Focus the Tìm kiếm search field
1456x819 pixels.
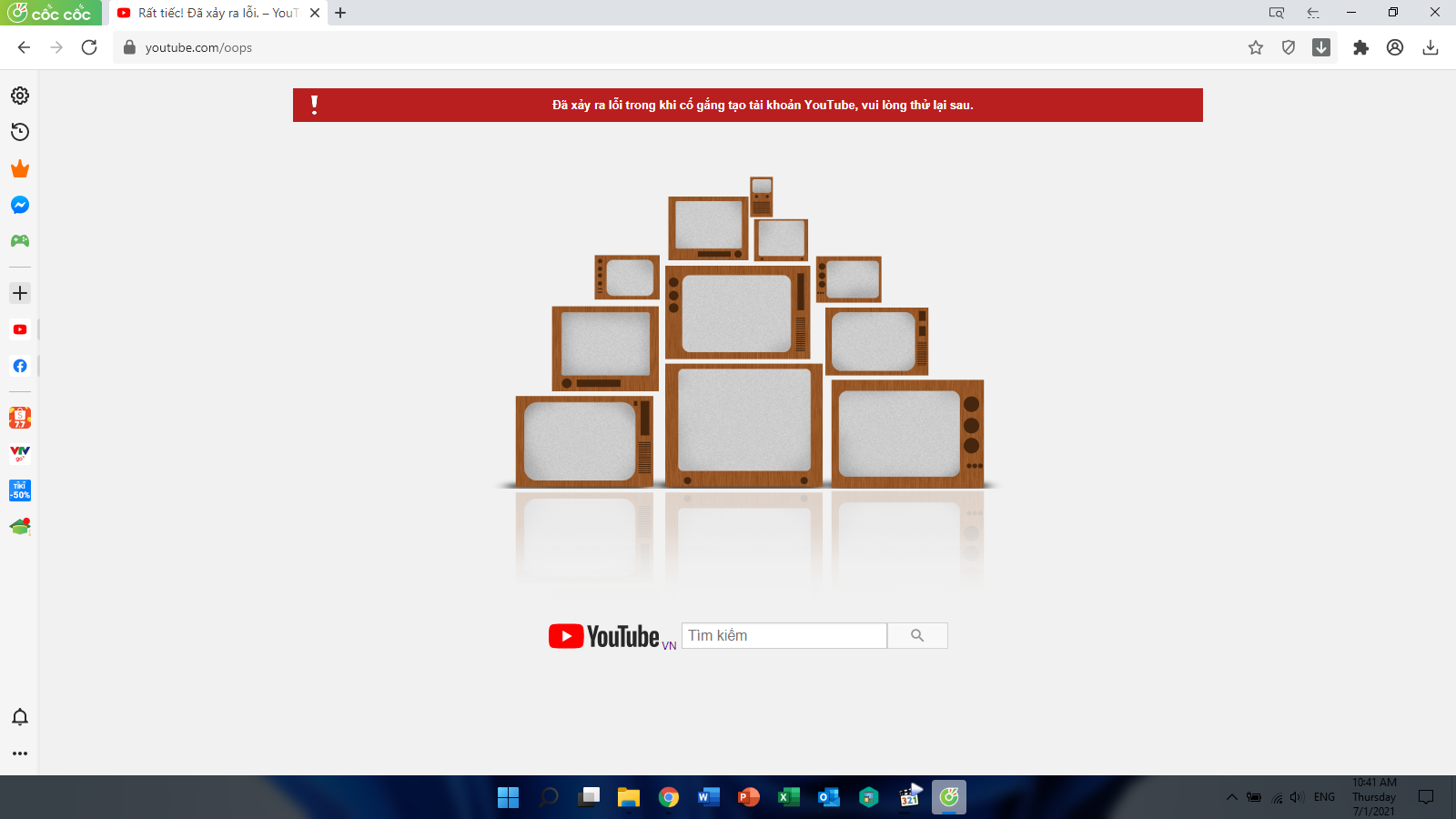784,635
